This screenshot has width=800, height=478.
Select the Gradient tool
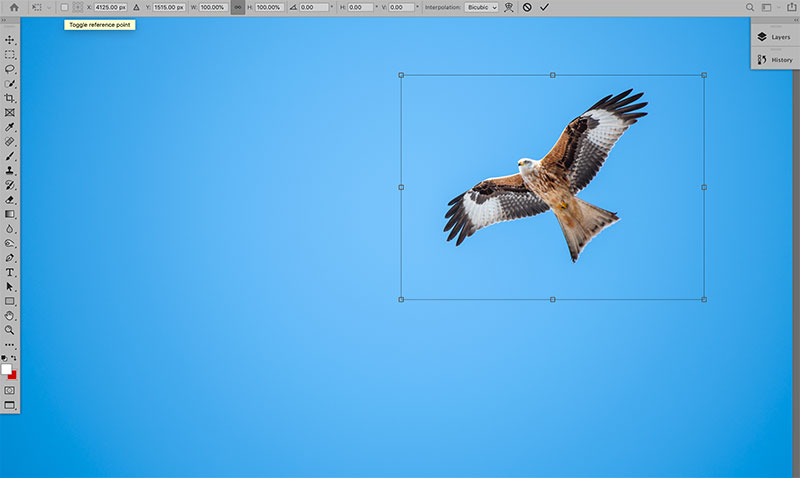tap(10, 214)
